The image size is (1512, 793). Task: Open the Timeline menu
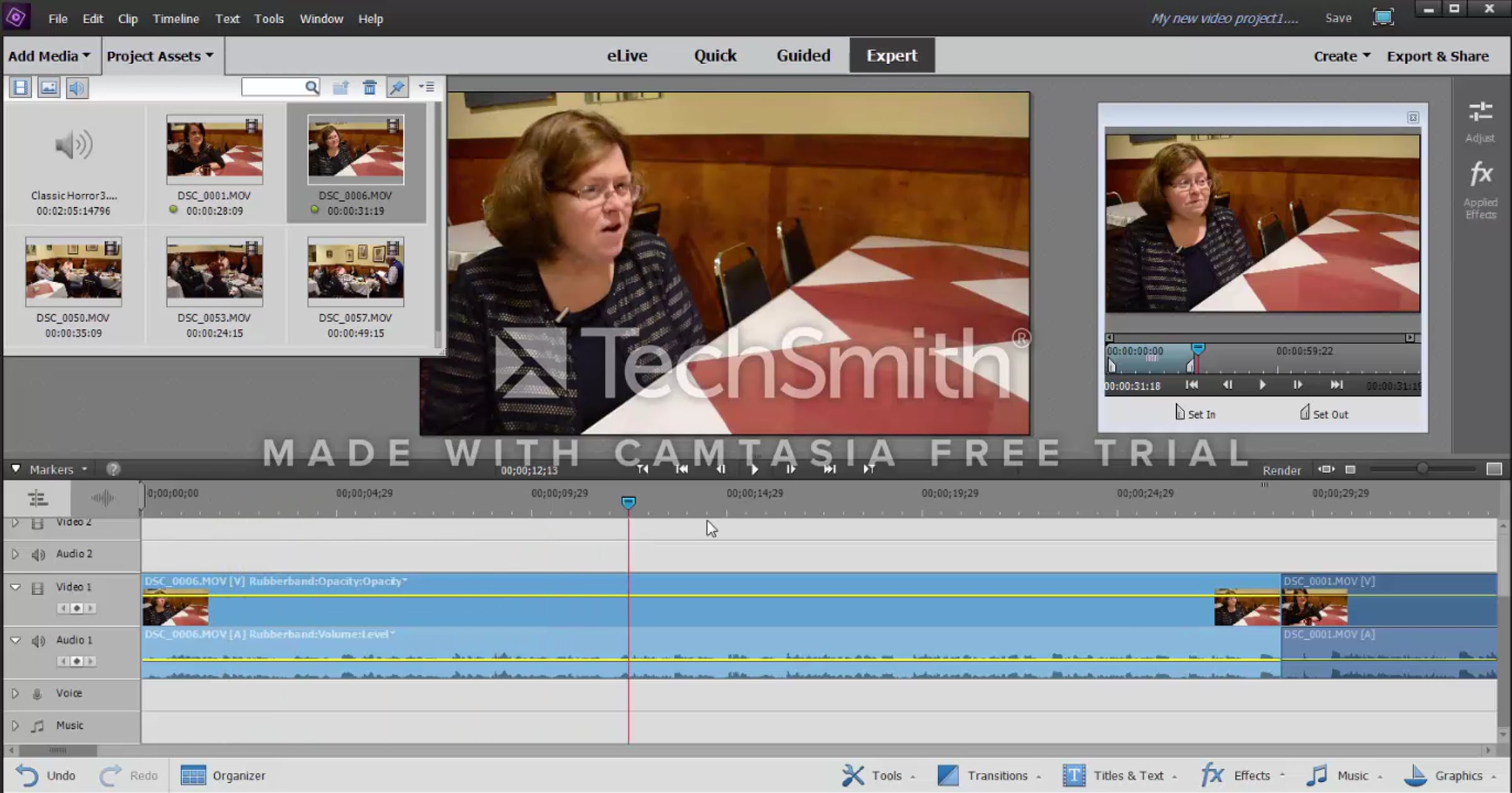click(176, 19)
